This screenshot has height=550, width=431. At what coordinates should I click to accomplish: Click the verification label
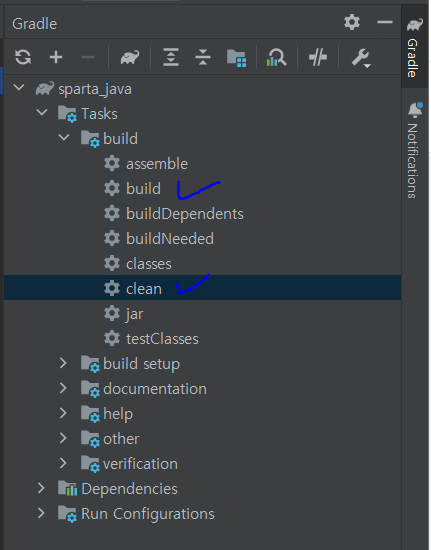(140, 464)
